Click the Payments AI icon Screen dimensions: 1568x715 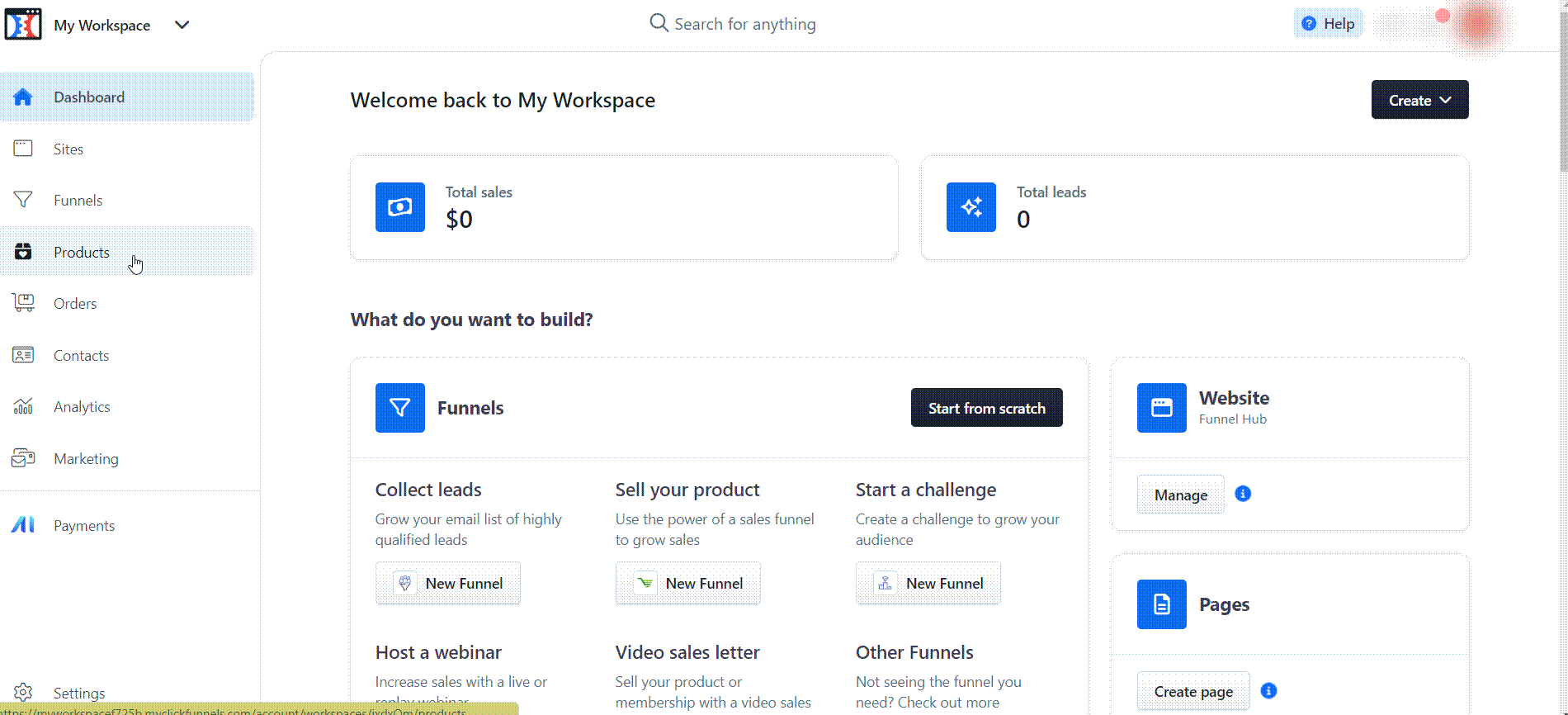click(x=23, y=525)
